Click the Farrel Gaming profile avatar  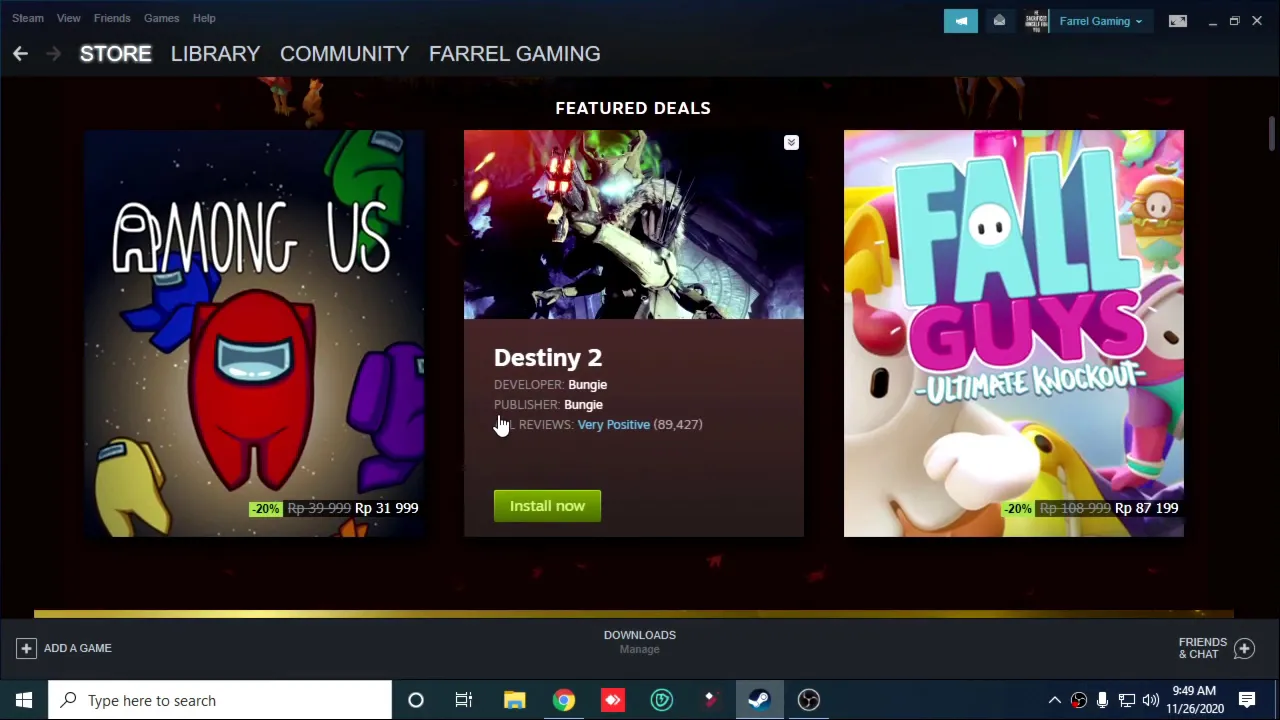(x=1036, y=21)
